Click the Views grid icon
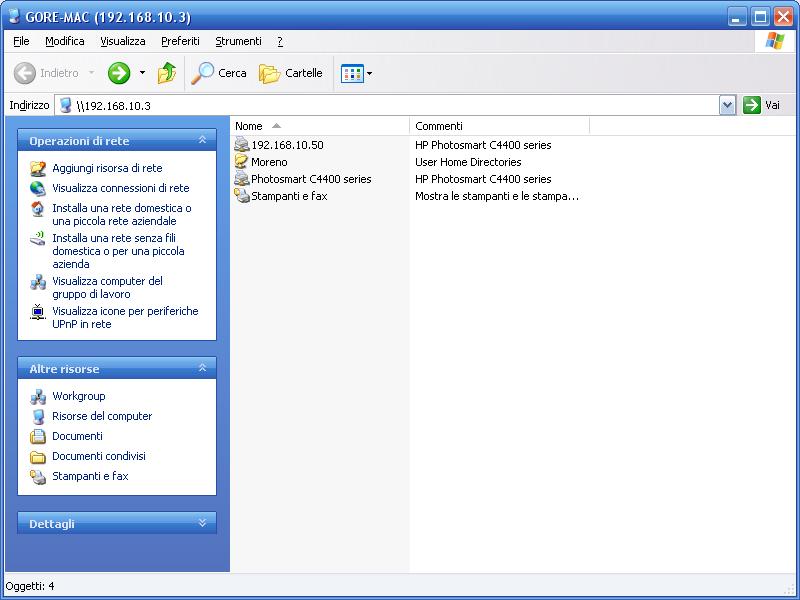The height and width of the screenshot is (600, 800). tap(352, 73)
